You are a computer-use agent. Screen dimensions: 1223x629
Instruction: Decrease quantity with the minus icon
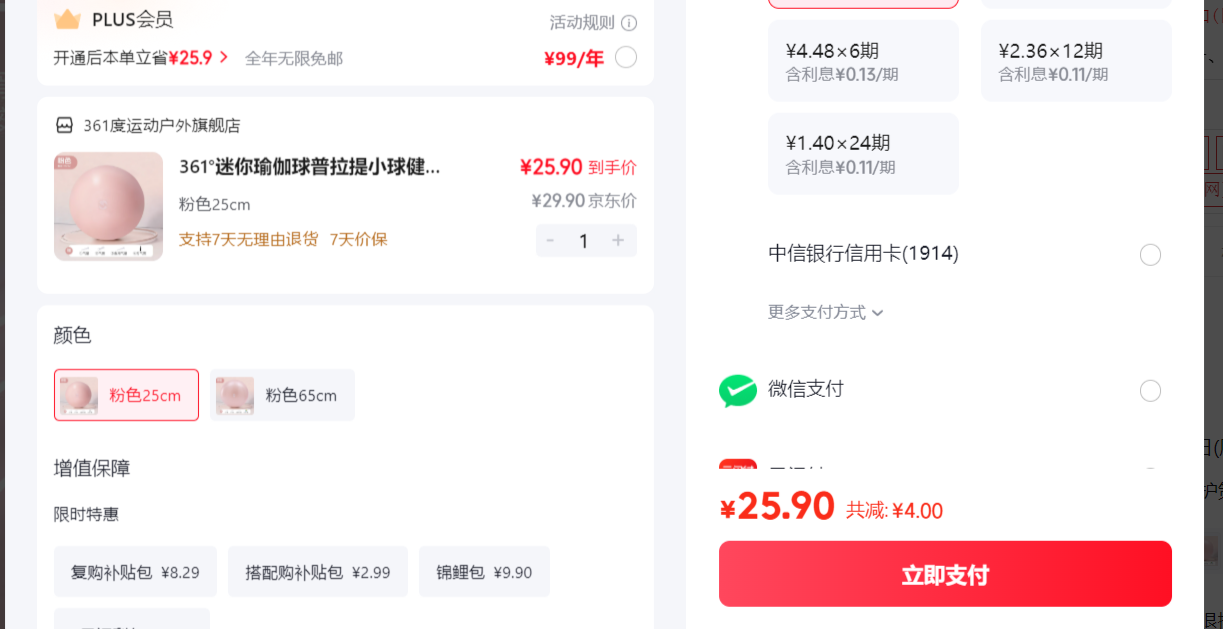[550, 240]
